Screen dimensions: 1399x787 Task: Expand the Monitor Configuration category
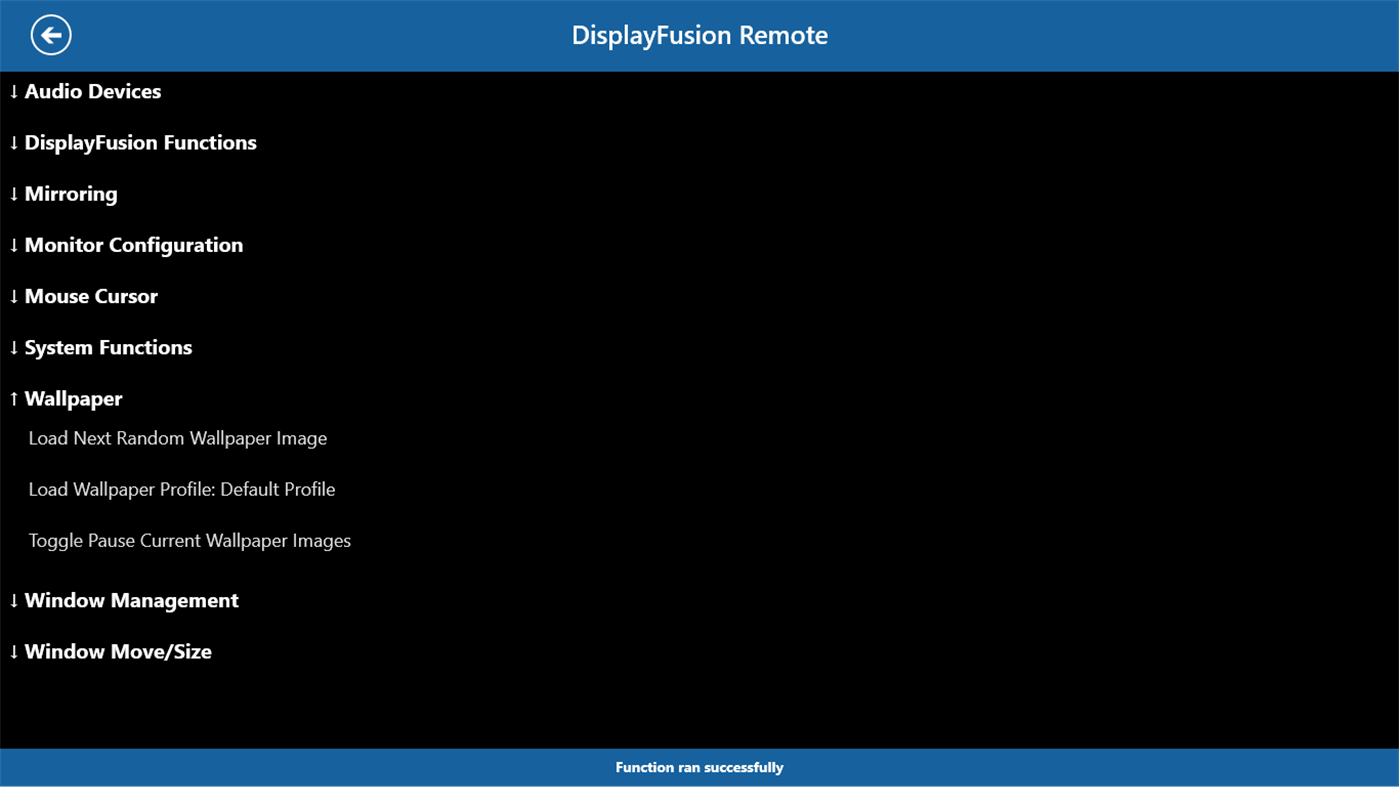[x=133, y=244]
